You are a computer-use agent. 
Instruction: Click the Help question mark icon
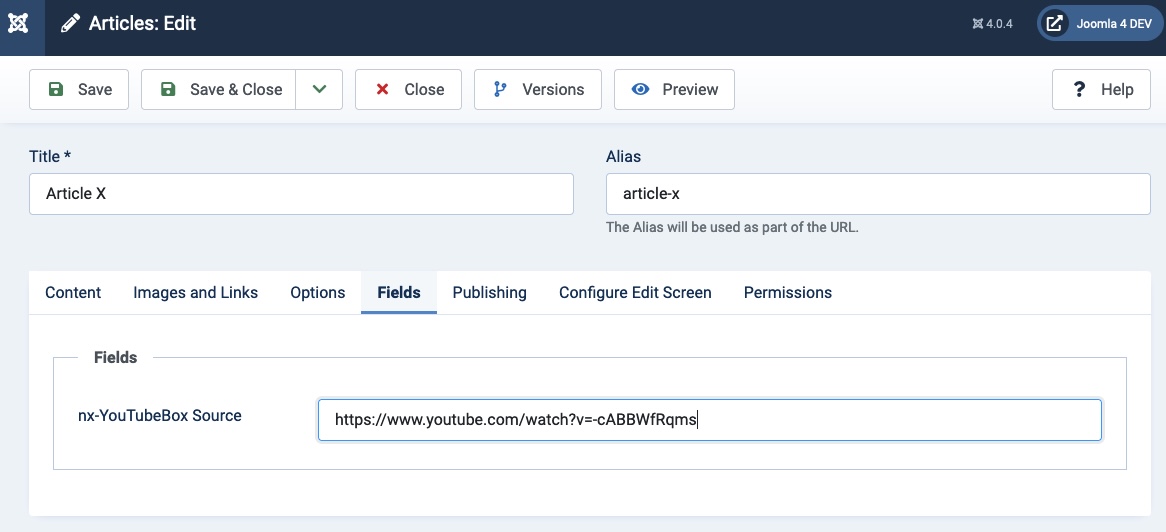(x=1079, y=89)
